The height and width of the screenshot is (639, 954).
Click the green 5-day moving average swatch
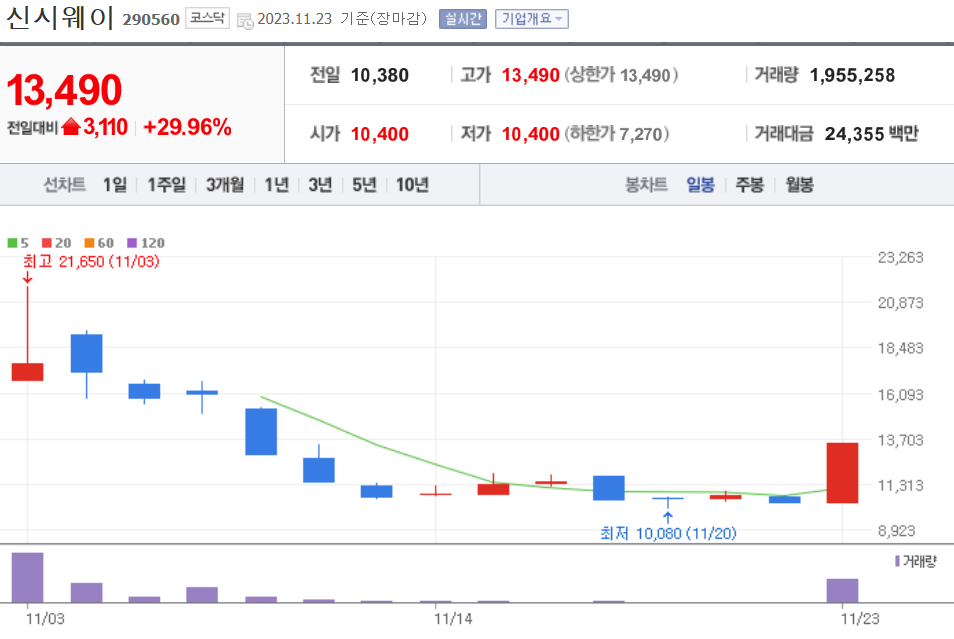coord(12,243)
